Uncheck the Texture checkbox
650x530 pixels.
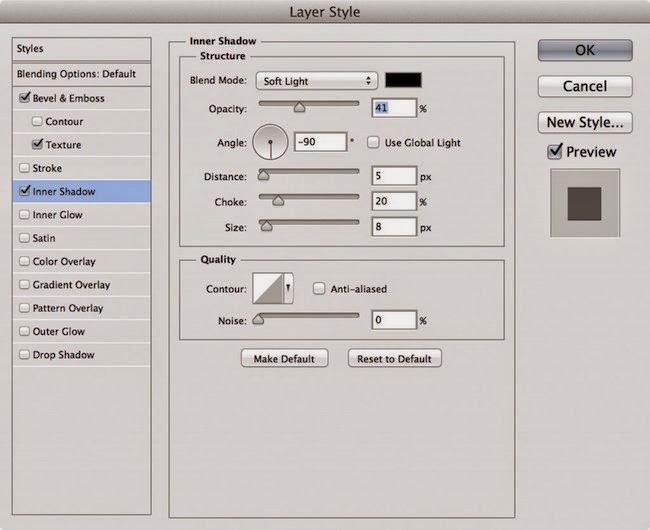[x=37, y=144]
